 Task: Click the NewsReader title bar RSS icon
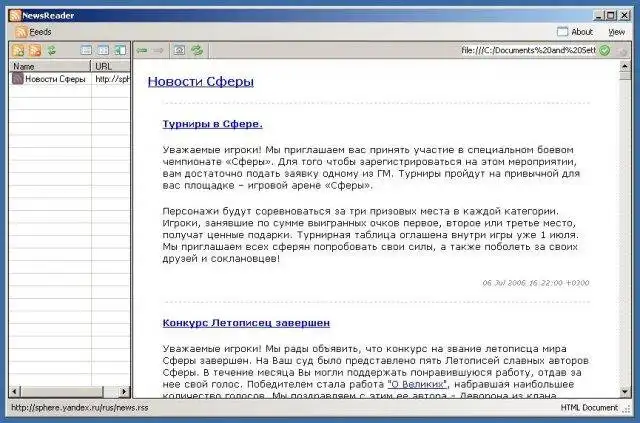tap(15, 16)
